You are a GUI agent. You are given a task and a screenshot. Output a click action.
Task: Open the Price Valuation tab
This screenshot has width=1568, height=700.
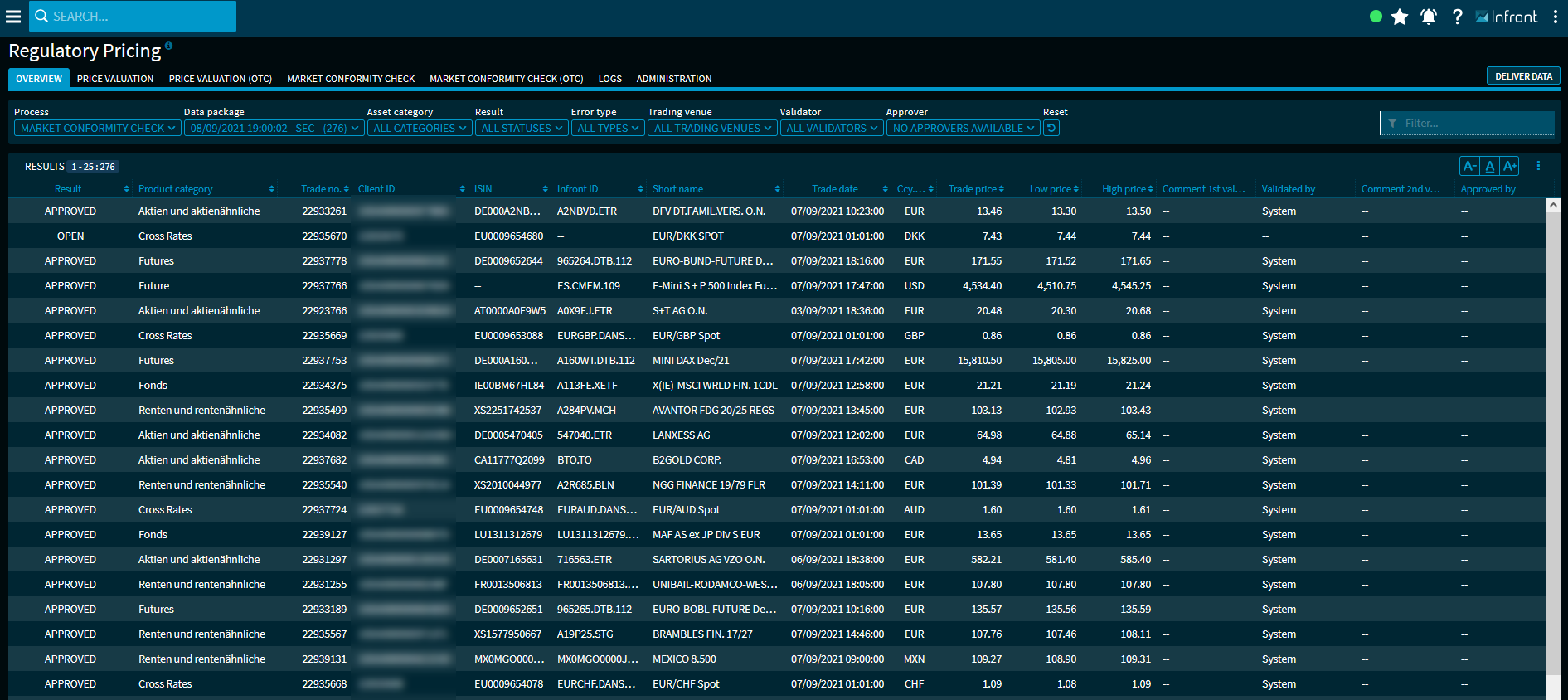pyautogui.click(x=115, y=79)
